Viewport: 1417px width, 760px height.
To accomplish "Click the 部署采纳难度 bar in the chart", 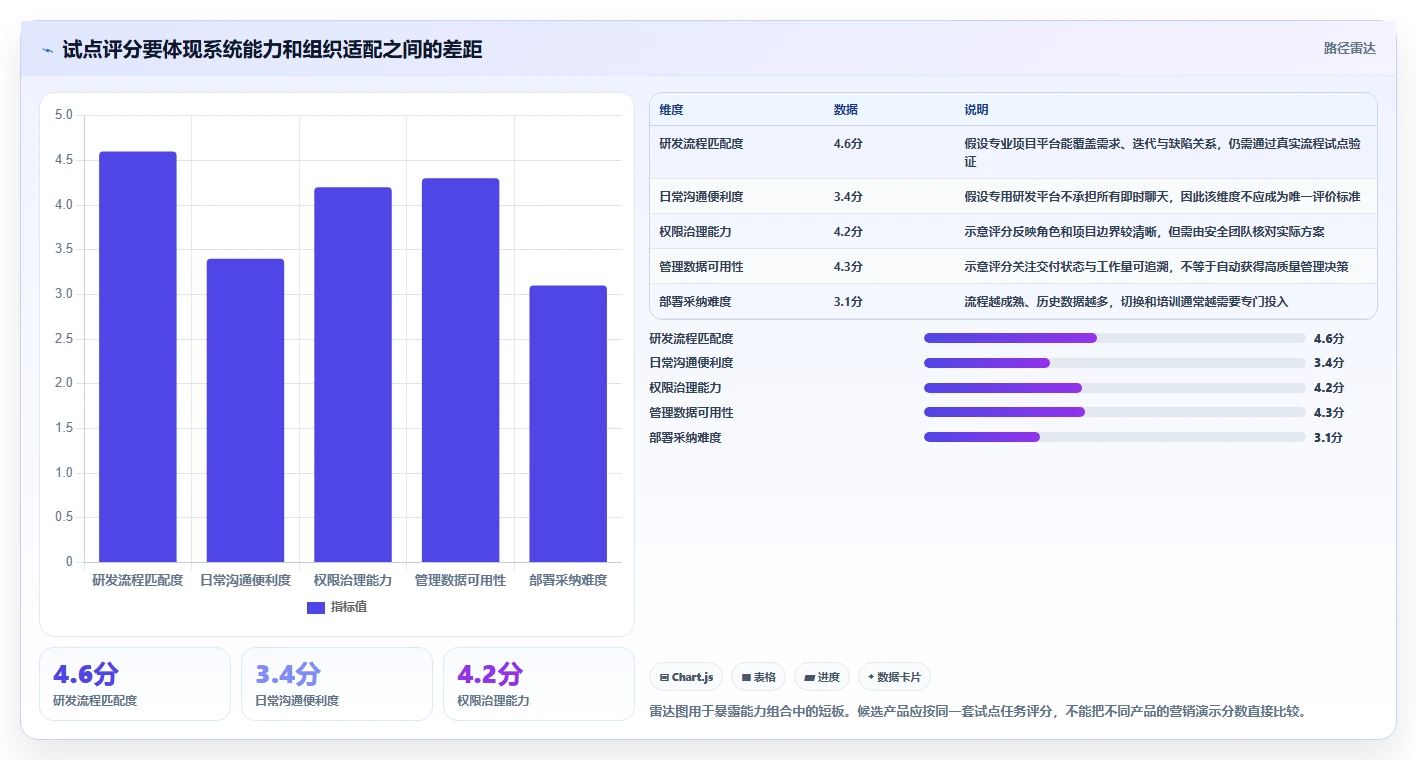I will click(x=568, y=424).
